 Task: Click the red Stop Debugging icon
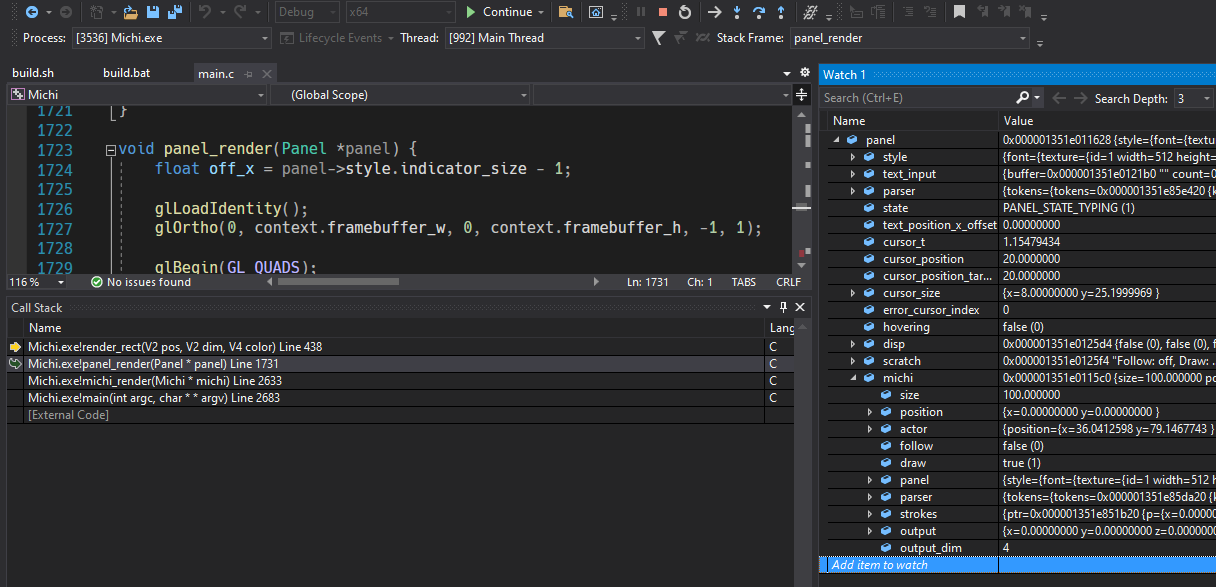662,12
